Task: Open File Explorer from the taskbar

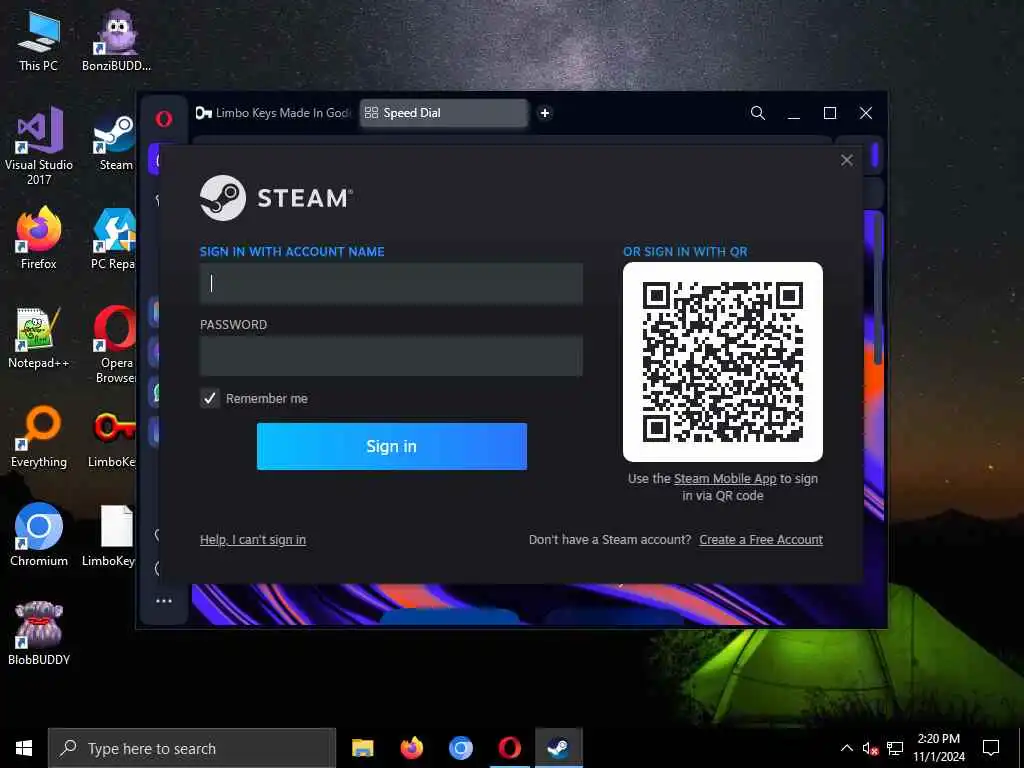Action: coord(362,748)
